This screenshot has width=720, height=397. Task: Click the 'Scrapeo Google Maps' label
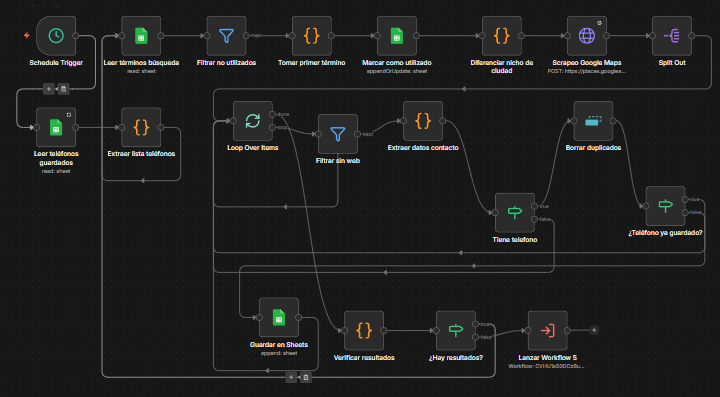click(587, 63)
